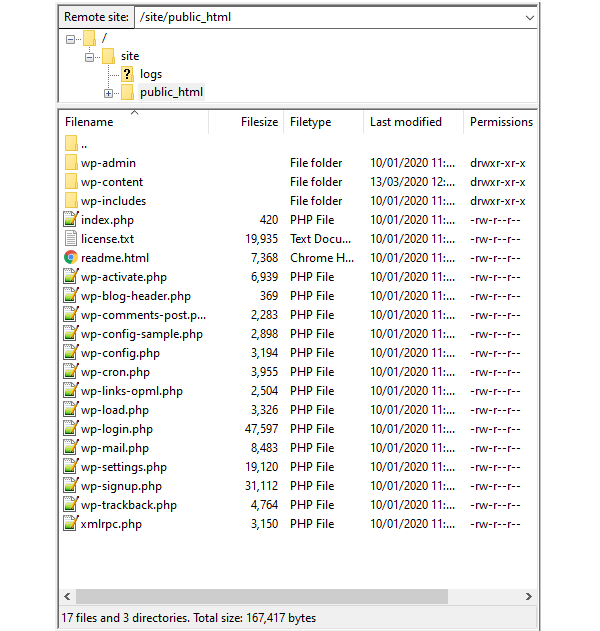
Task: Sort by the Filesize column header
Action: coord(246,122)
